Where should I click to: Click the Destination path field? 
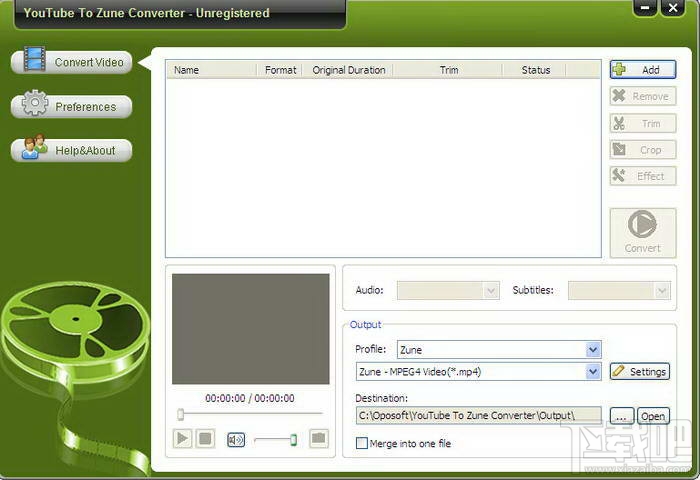[479, 416]
